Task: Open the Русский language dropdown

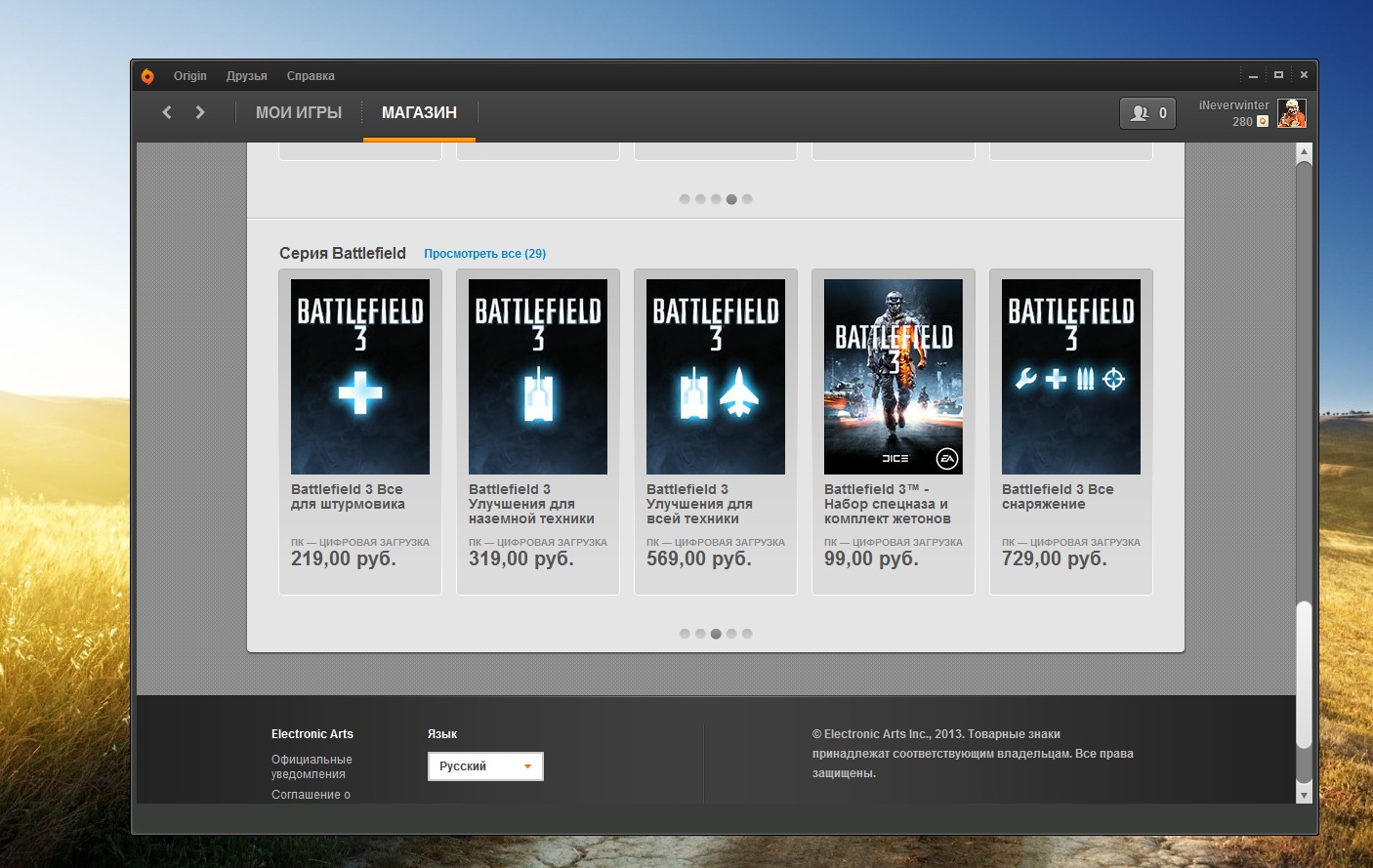Action: (485, 766)
